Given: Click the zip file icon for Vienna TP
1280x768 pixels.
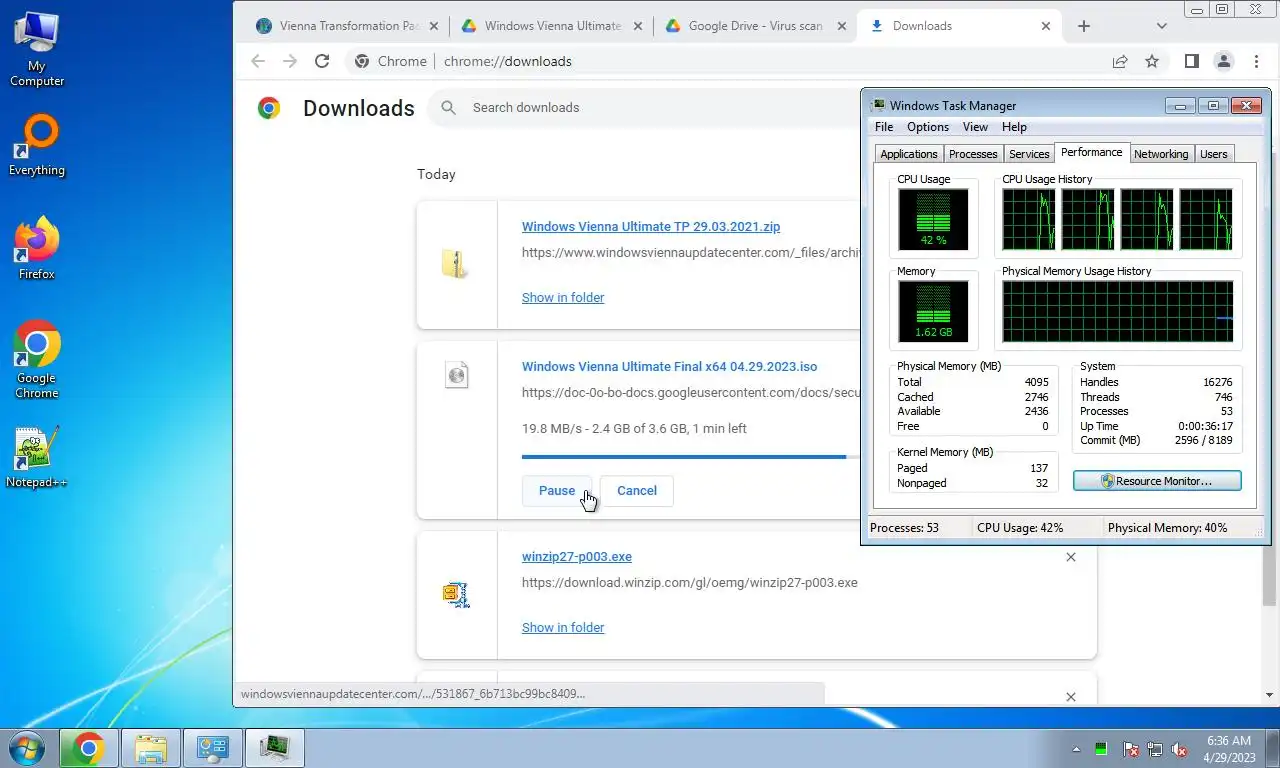Looking at the screenshot, I should pos(455,264).
